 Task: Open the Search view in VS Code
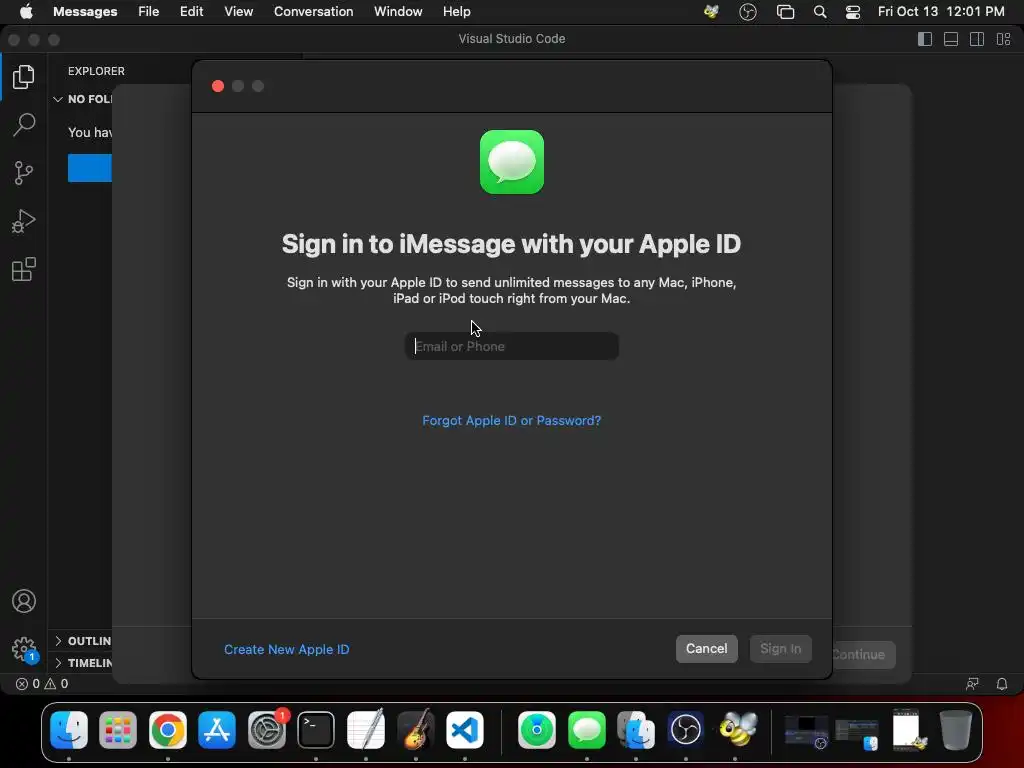(x=24, y=125)
